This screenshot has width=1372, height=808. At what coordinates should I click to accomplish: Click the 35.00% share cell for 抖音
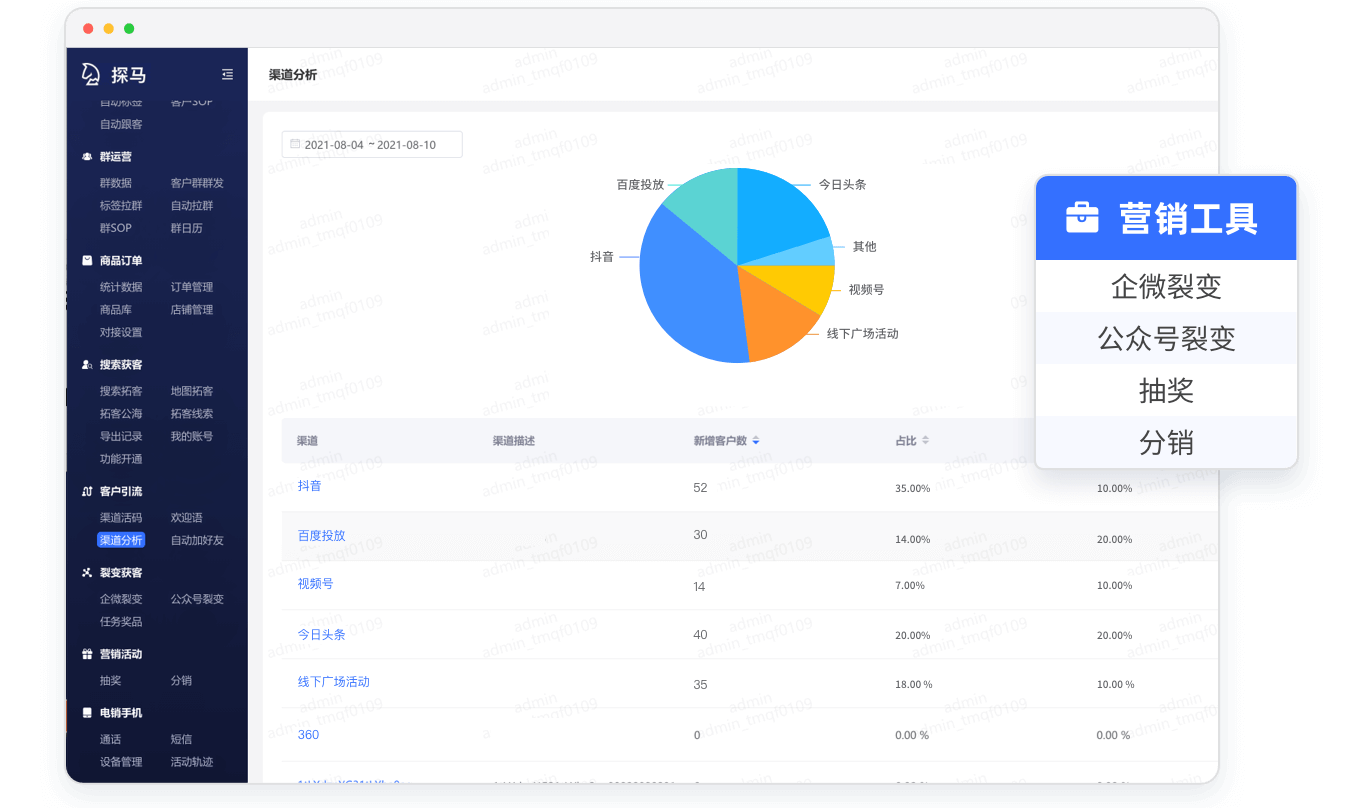(x=912, y=489)
